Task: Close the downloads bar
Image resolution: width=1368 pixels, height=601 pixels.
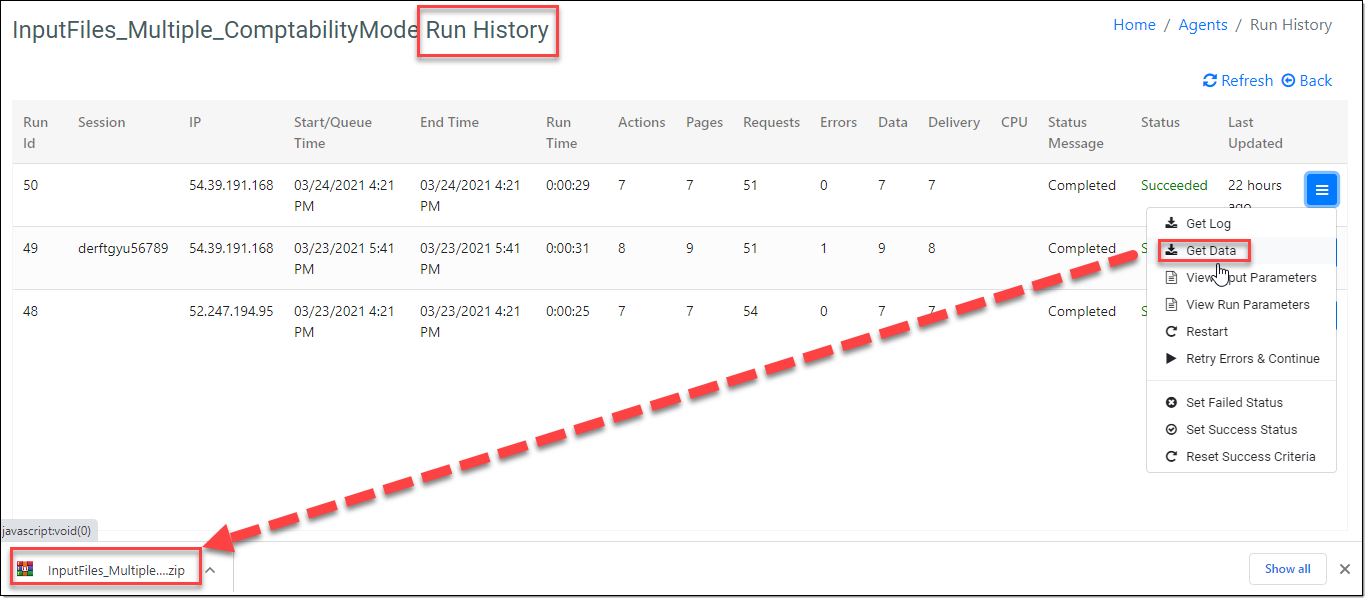Action: point(1345,569)
